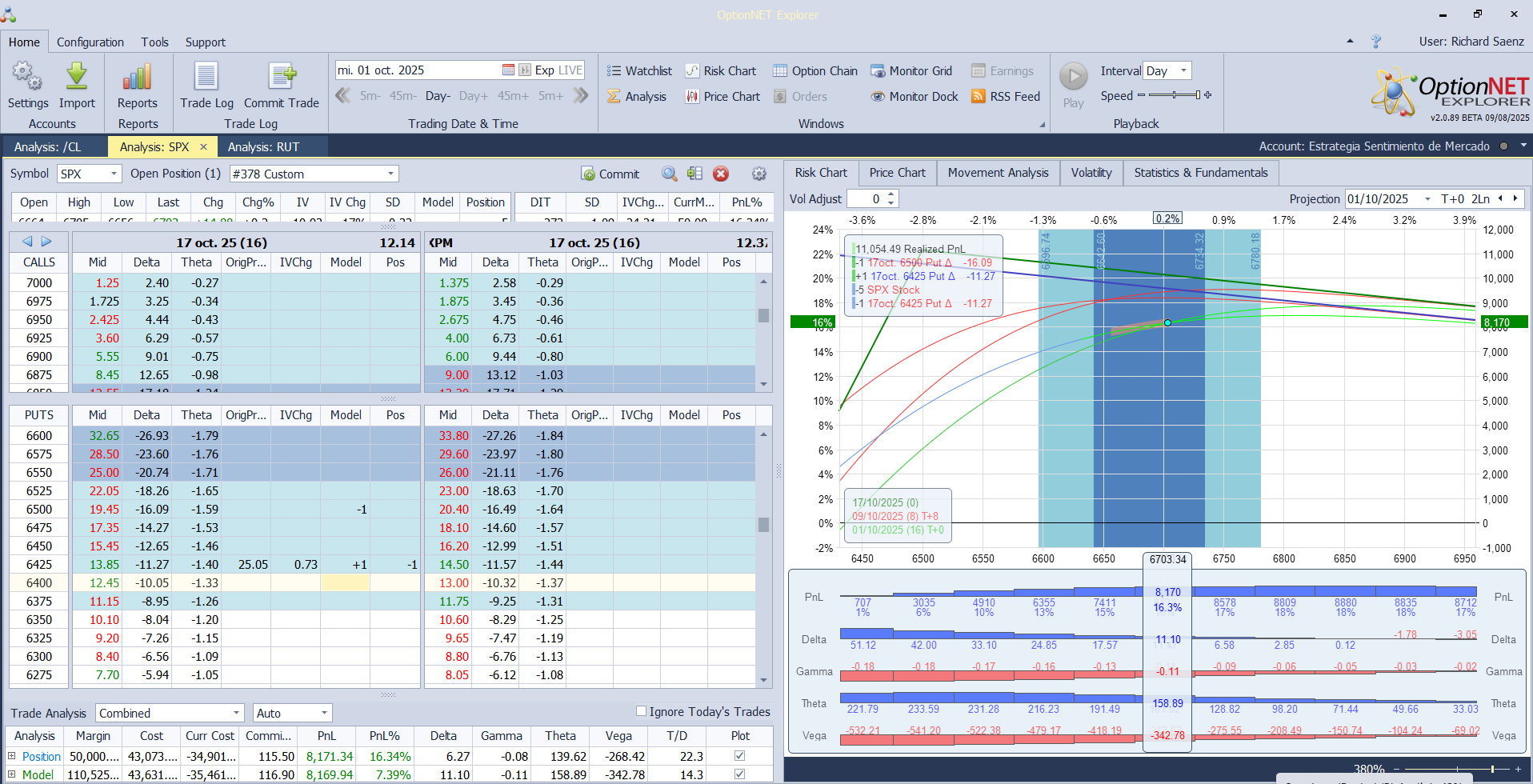Open the Settings gear icon
1533x784 pixels.
(27, 78)
